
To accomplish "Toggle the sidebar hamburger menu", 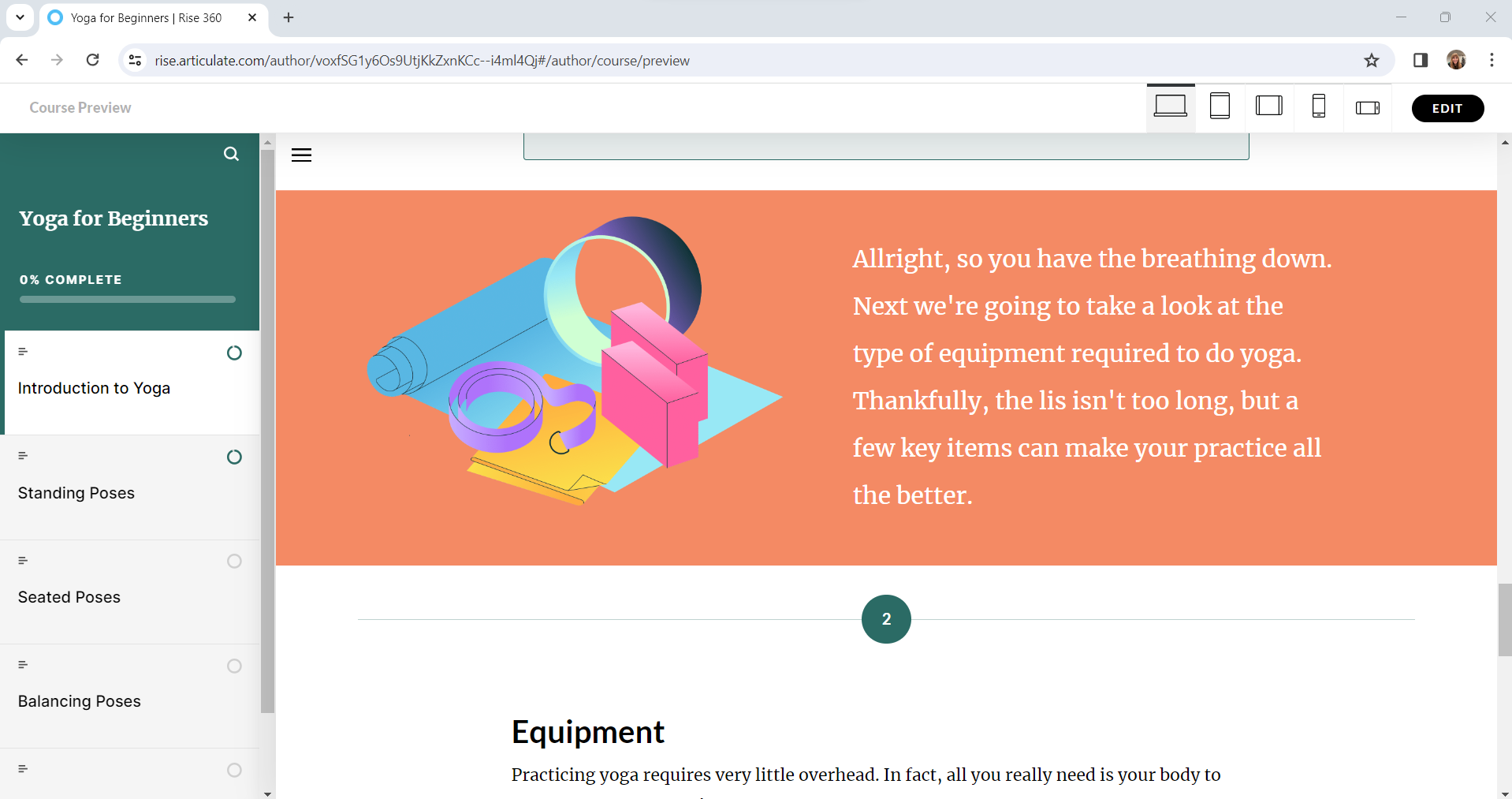I will click(x=302, y=155).
